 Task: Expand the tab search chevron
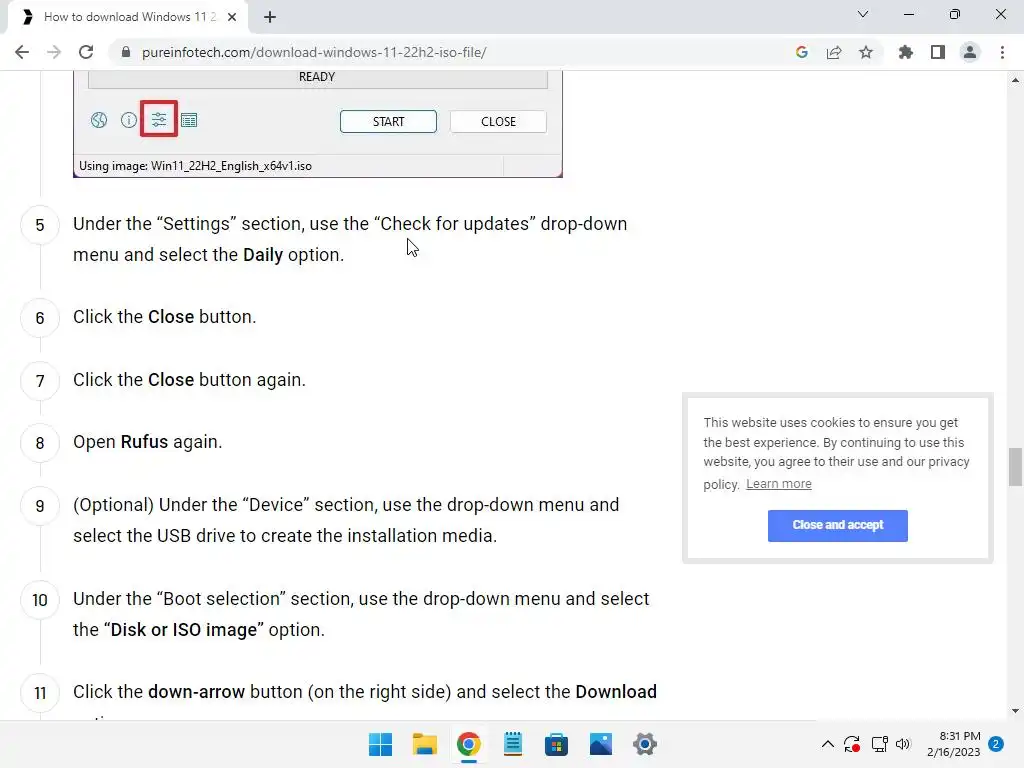coord(863,14)
